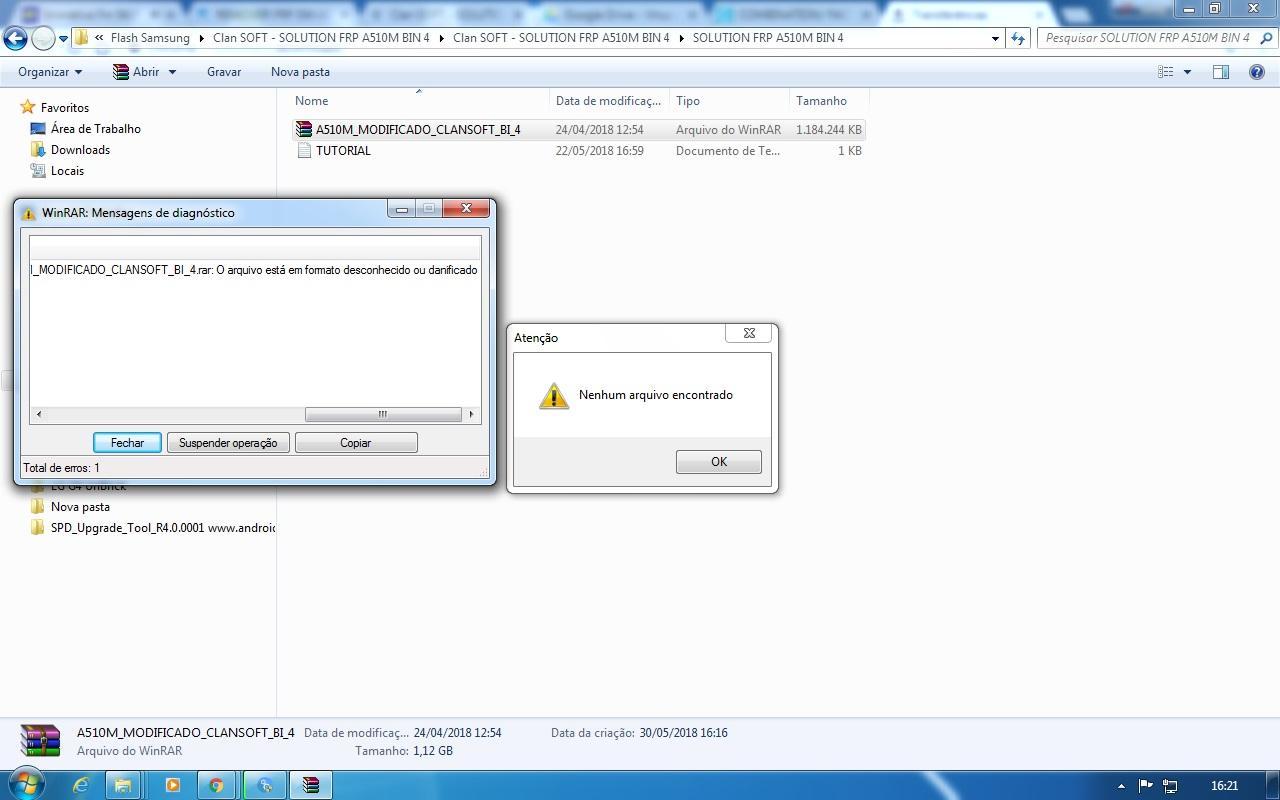The image size is (1280, 800).
Task: Toggle the preview pane
Action: 1221,72
